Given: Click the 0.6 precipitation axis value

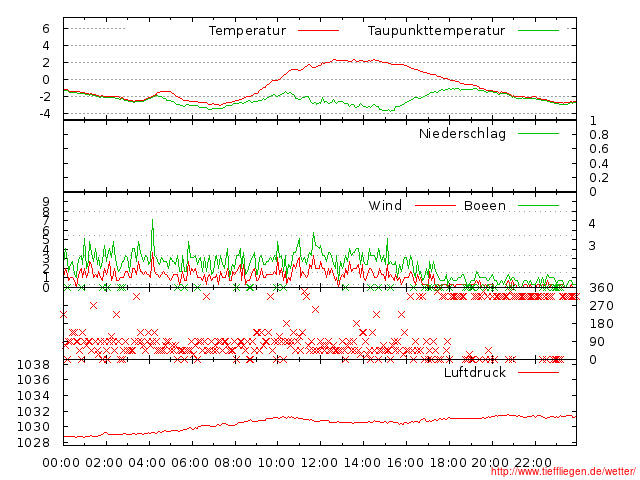Looking at the screenshot, I should (x=599, y=149).
